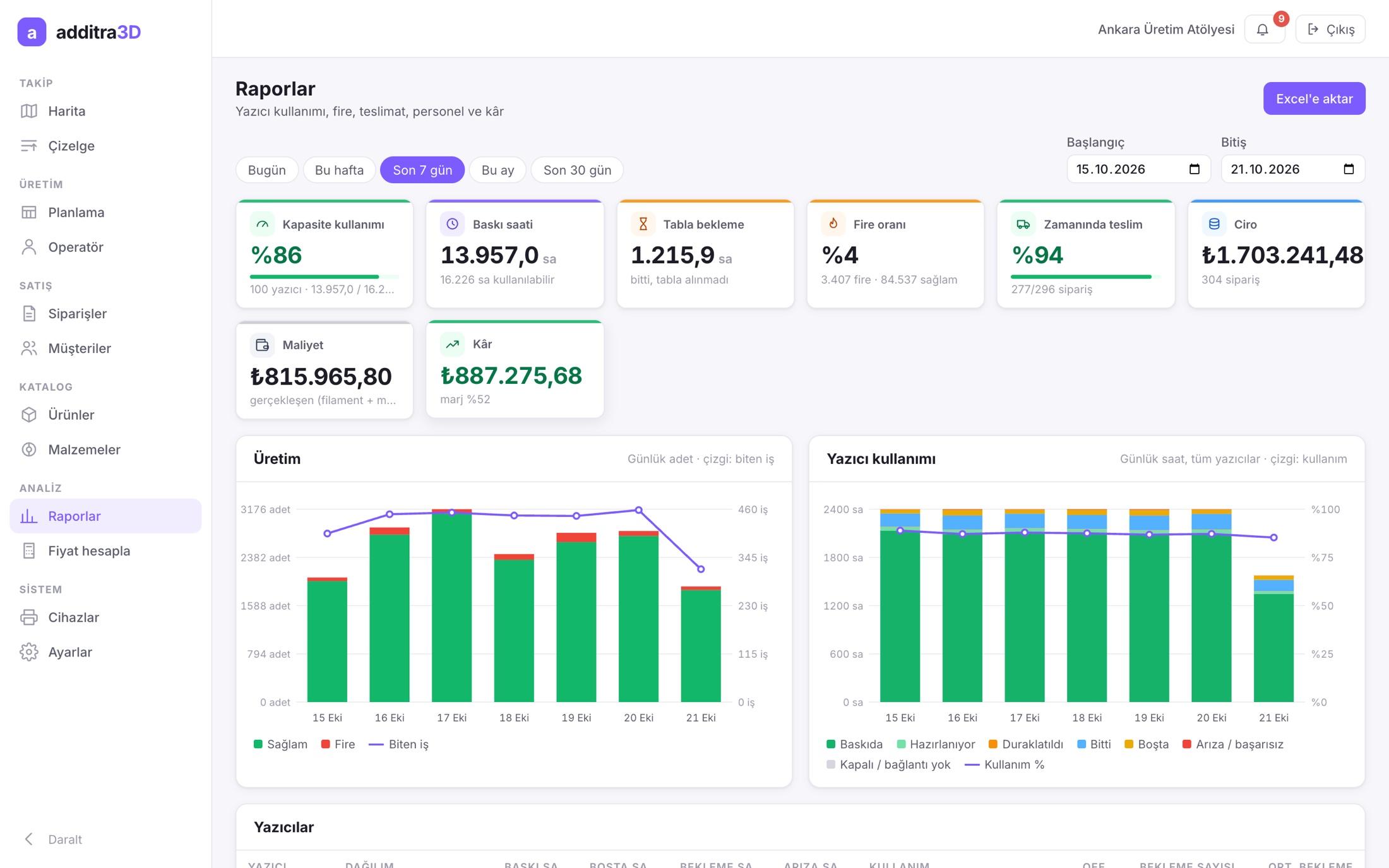The image size is (1389, 868).
Task: Click the Kâr trend arrow icon
Action: tap(452, 344)
